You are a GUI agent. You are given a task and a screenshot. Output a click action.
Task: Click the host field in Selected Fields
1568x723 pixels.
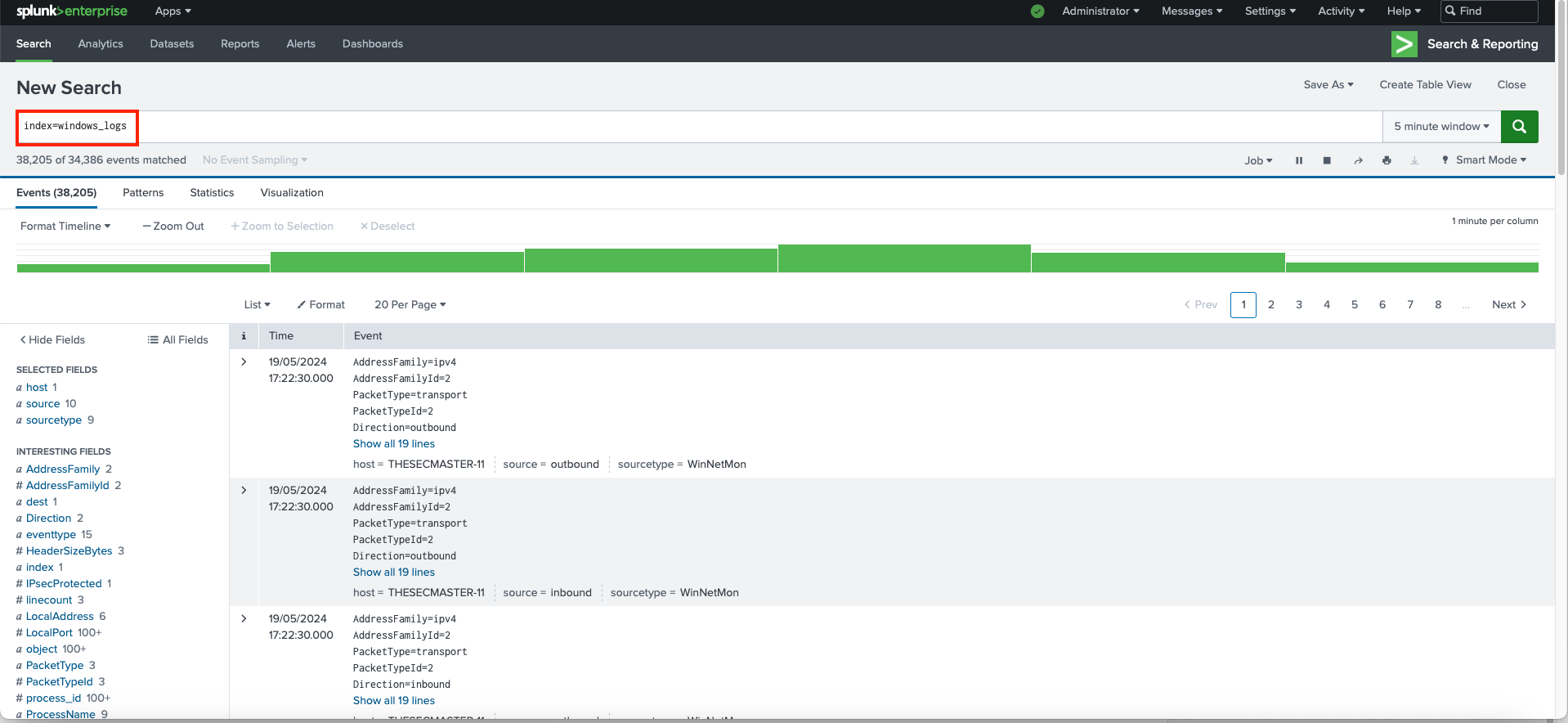click(x=37, y=388)
